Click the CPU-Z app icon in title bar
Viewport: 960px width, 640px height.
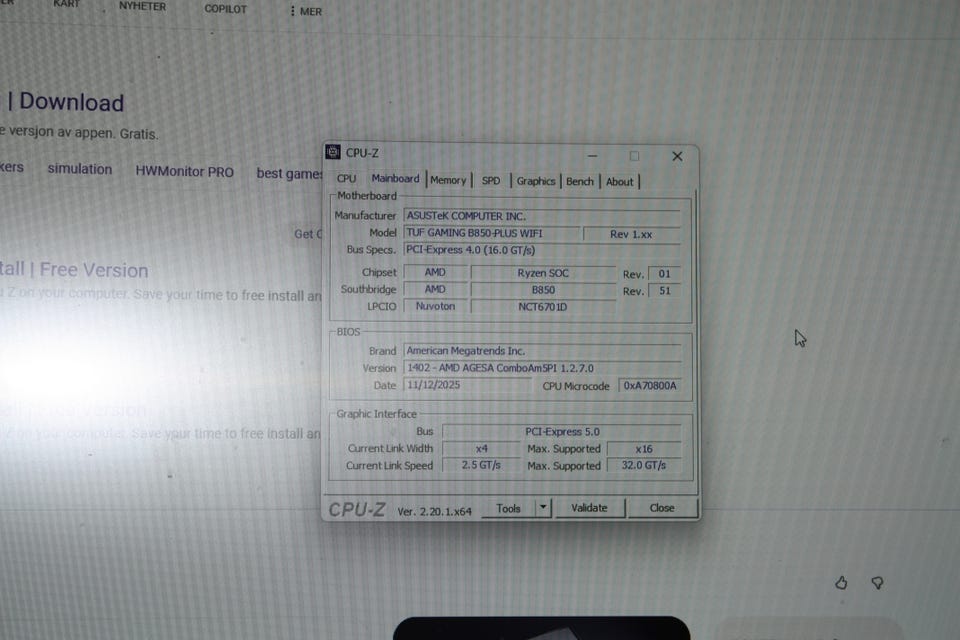[333, 152]
